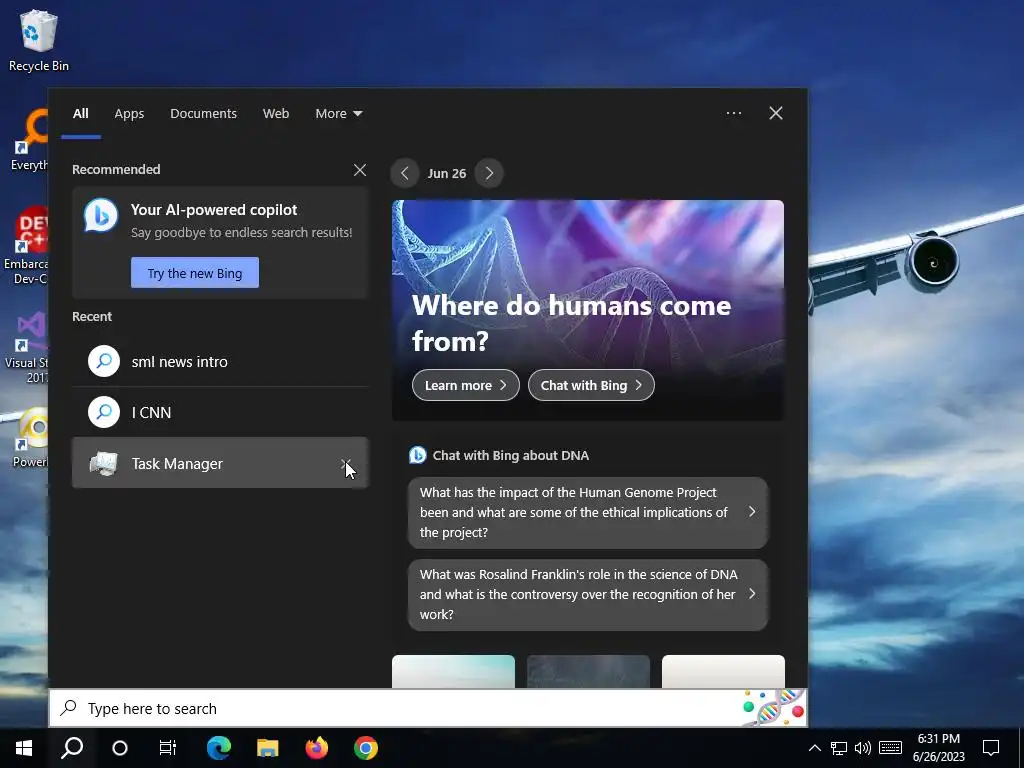Screen dimensions: 1024x768
Task: Open File Explorer from taskbar
Action: tap(268, 748)
